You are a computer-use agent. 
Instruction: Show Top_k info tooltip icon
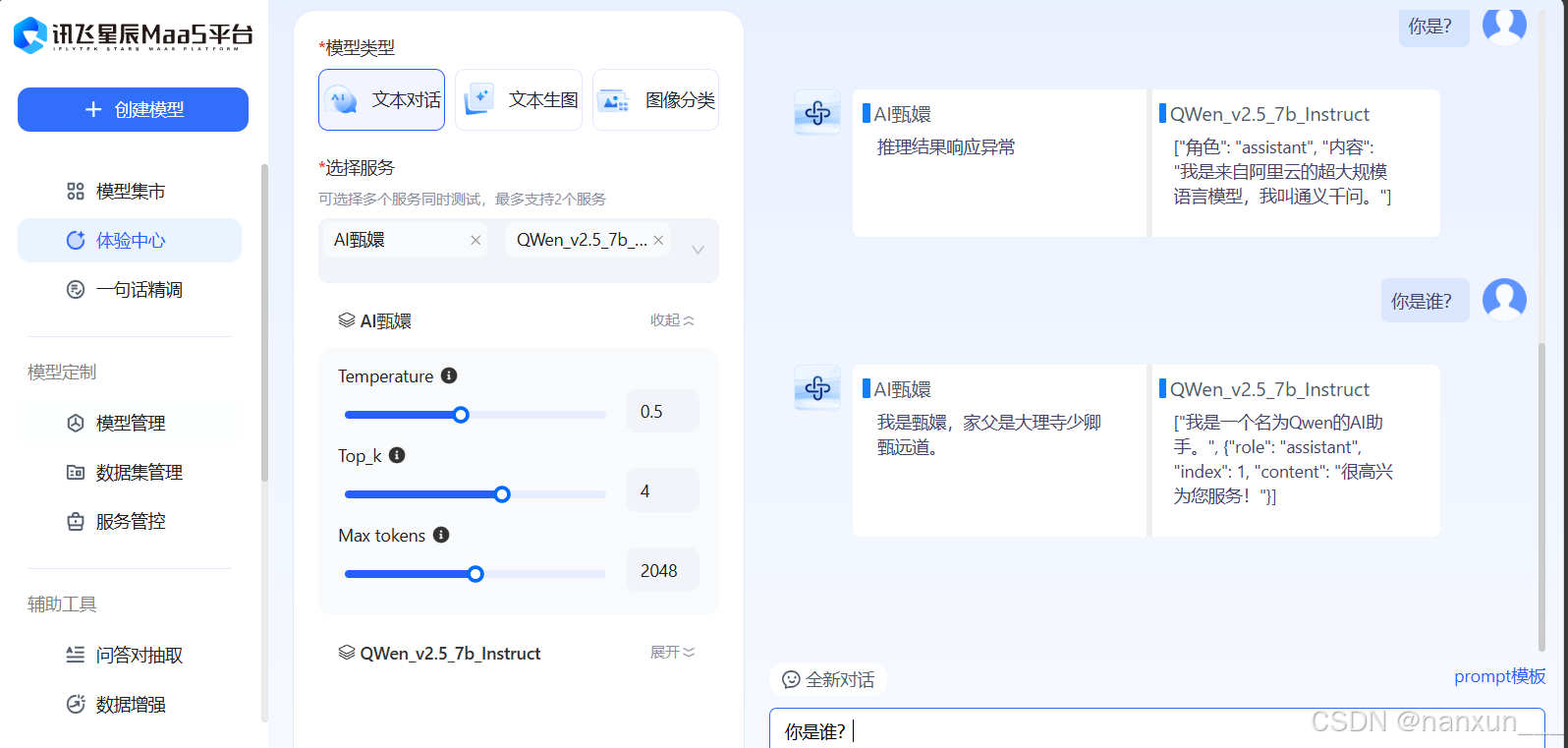(397, 455)
